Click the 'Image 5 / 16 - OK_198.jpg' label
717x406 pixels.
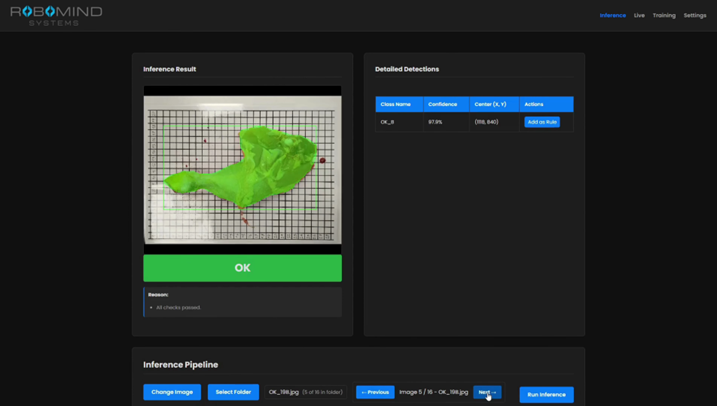pos(433,392)
